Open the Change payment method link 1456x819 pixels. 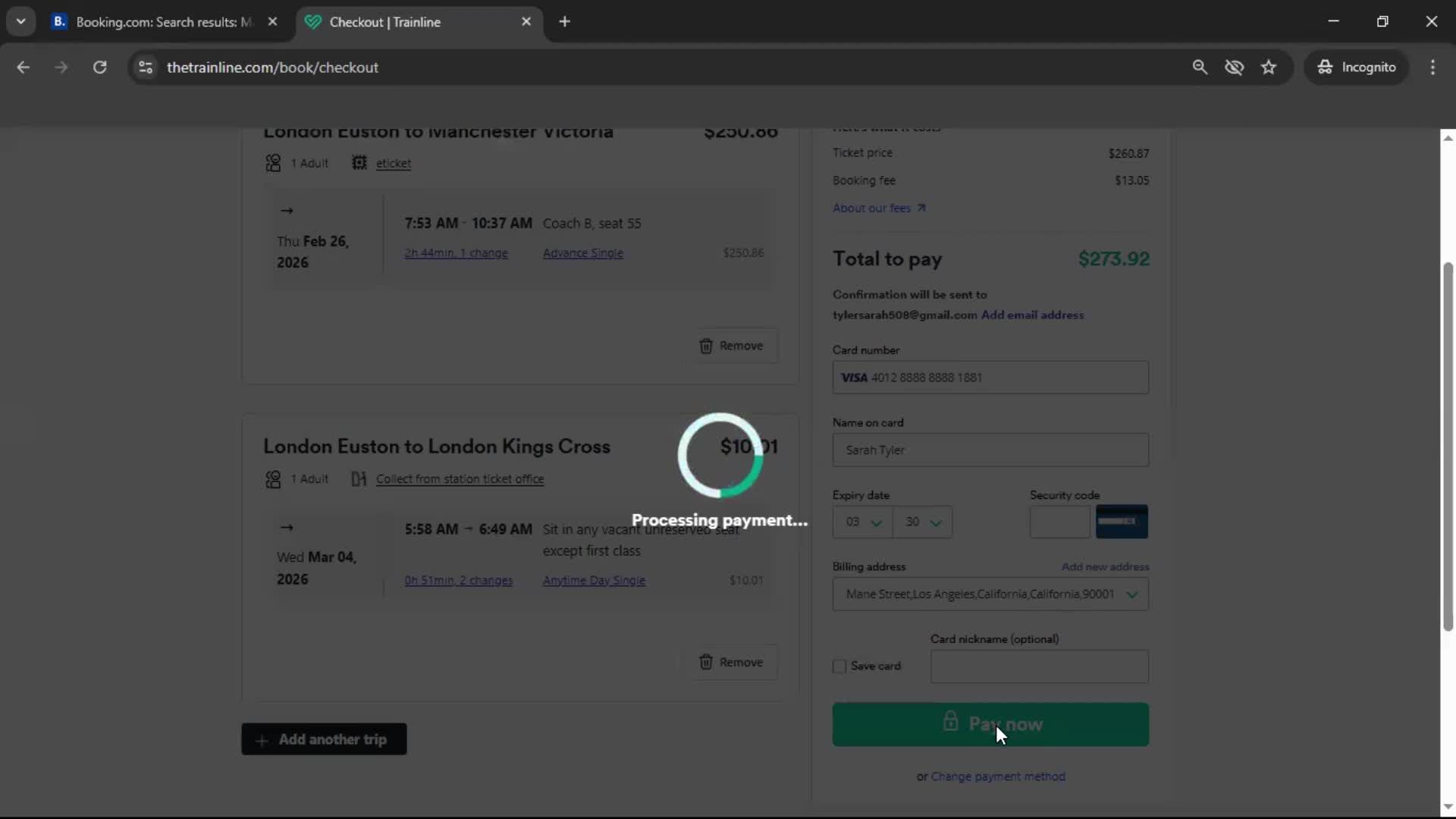tap(998, 777)
